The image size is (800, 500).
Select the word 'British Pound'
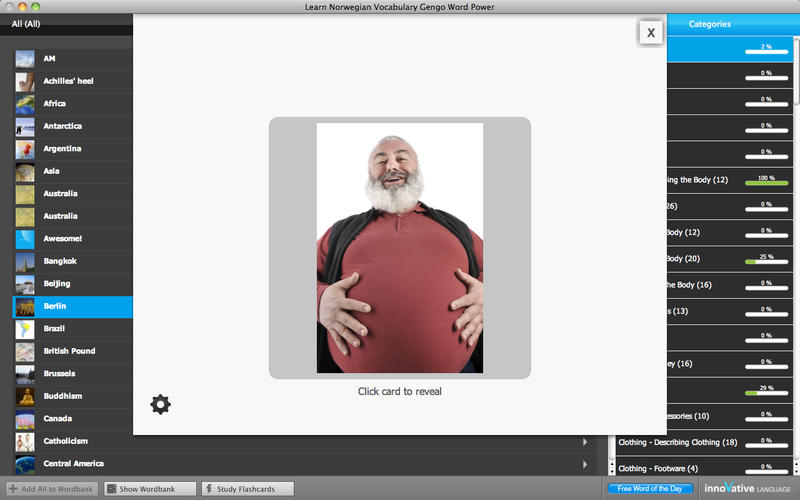(69, 351)
